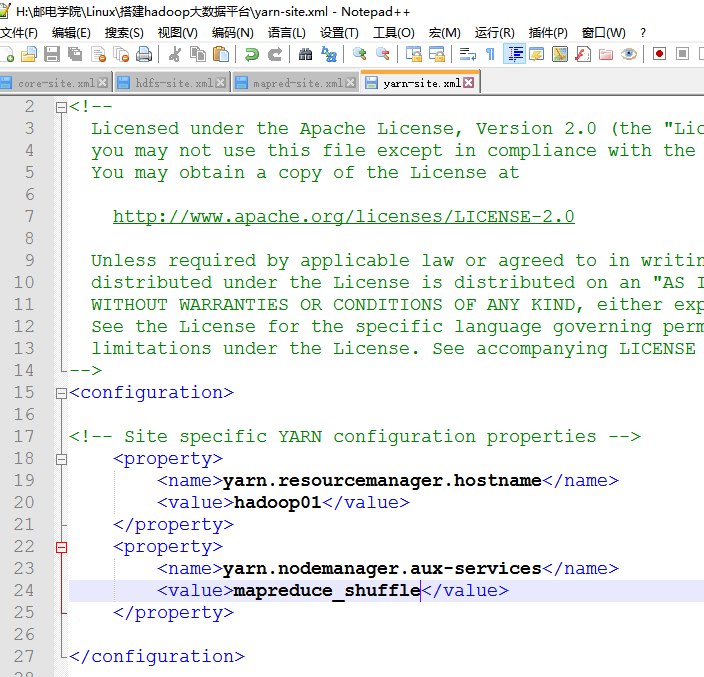Open the 插件(P) menu
This screenshot has width=704, height=677.
click(x=548, y=33)
